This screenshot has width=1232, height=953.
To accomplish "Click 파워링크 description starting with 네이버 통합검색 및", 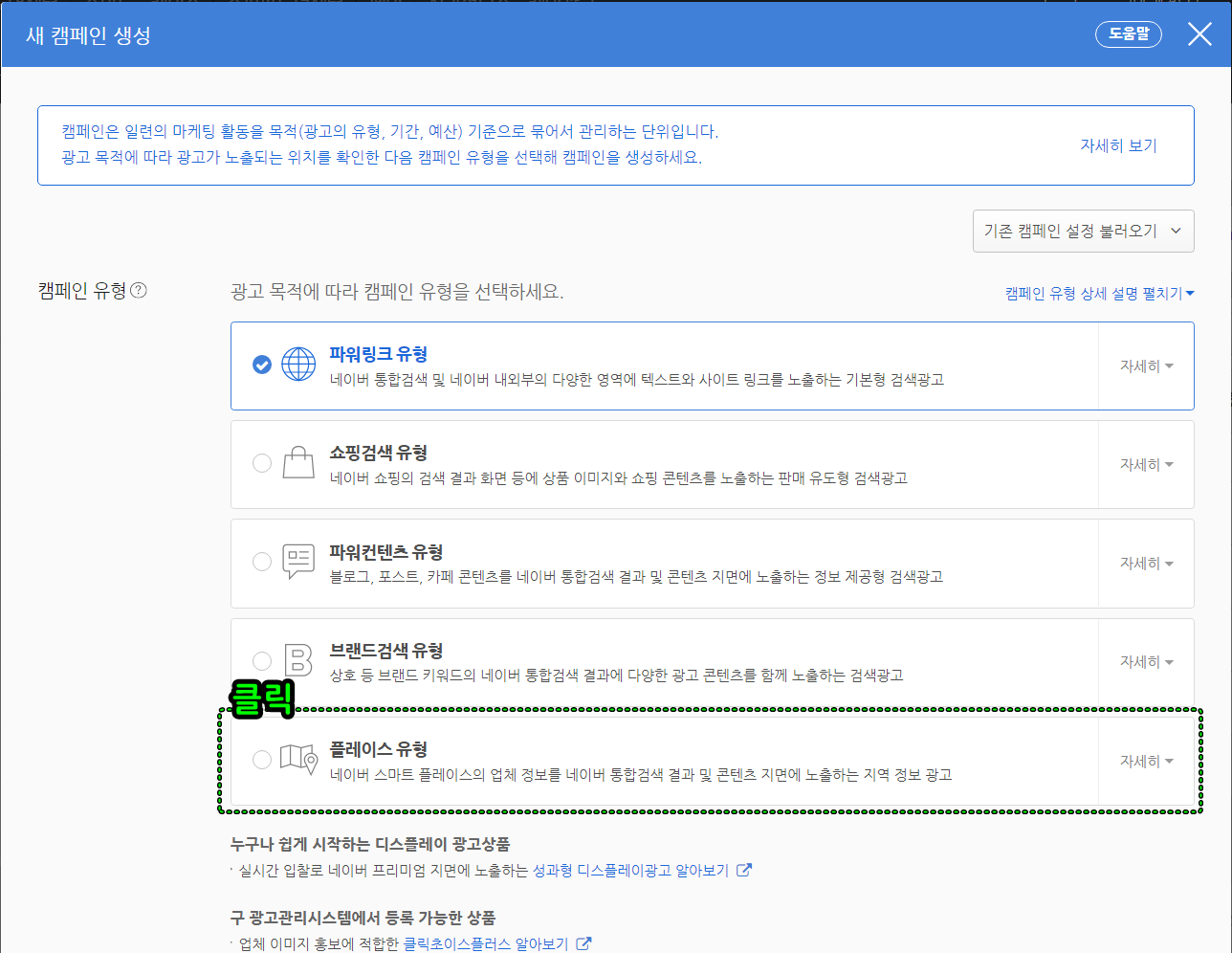I will [x=637, y=379].
